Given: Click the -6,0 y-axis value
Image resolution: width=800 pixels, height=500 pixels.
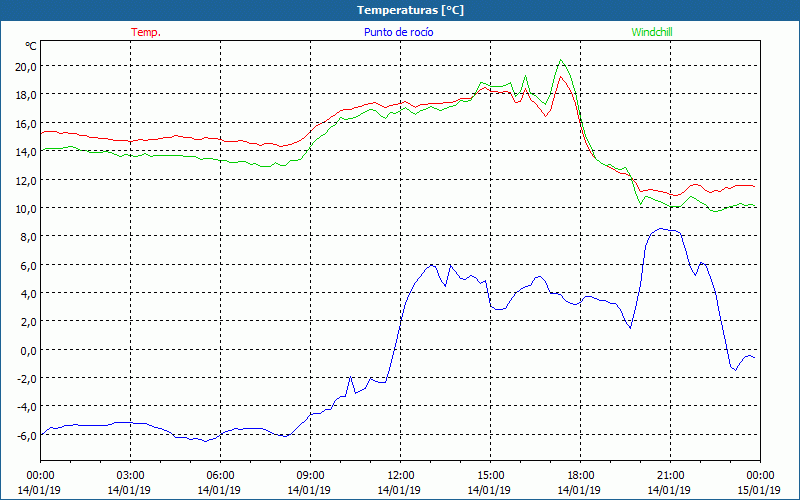Looking at the screenshot, I should 26,436.
